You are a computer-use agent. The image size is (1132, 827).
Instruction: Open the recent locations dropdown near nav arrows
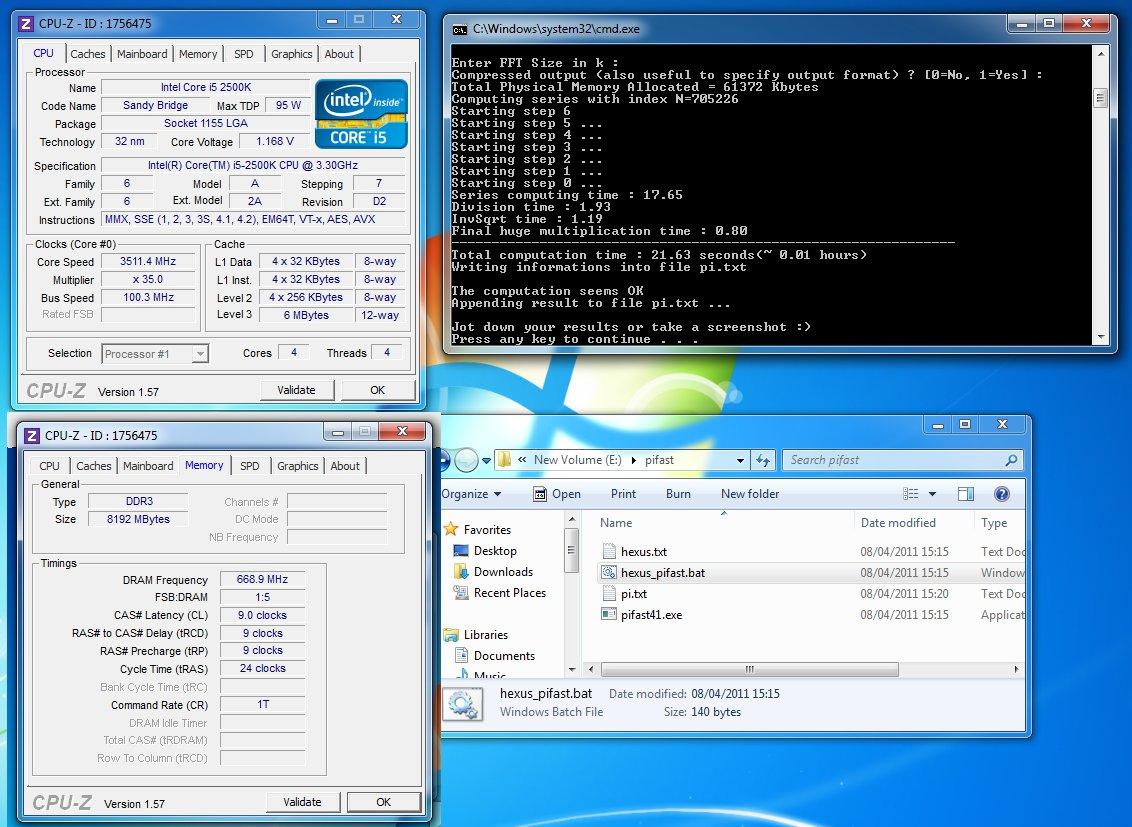pos(487,460)
